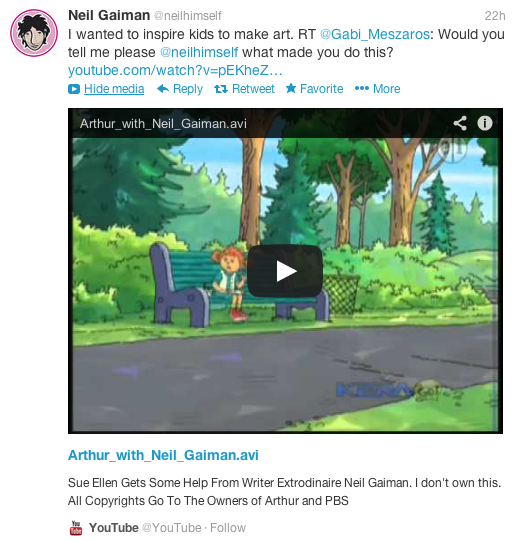Open the youtube.com/watch link
The width and height of the screenshot is (515, 542).
pos(175,71)
